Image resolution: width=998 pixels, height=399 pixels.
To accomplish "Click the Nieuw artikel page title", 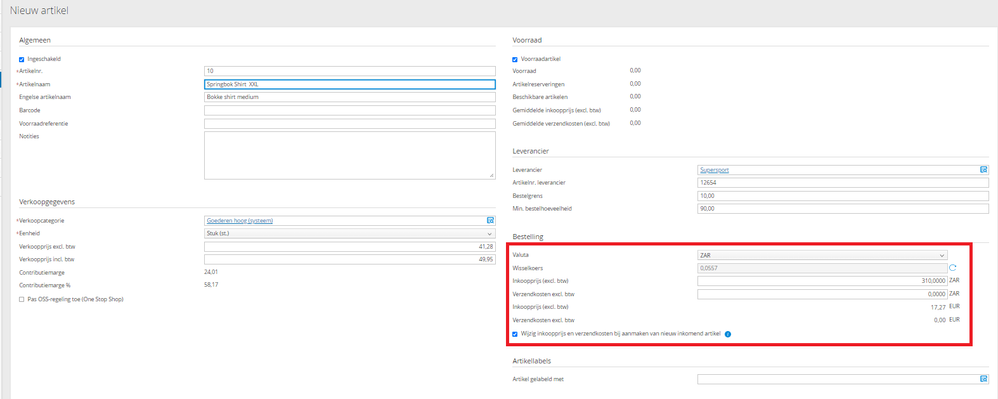I will tap(39, 11).
